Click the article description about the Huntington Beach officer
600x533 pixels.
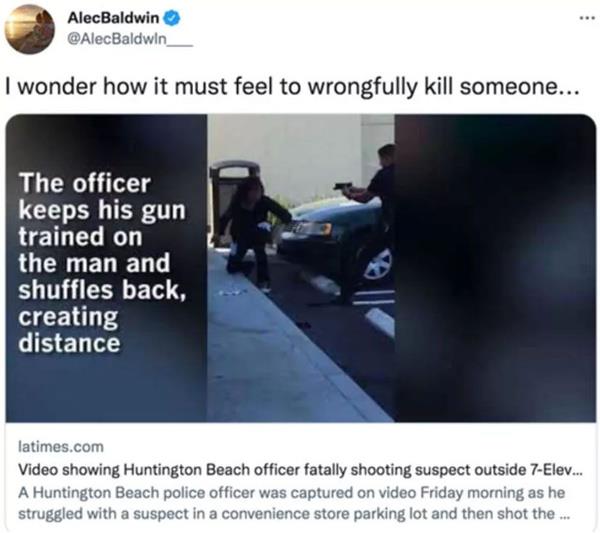click(294, 503)
